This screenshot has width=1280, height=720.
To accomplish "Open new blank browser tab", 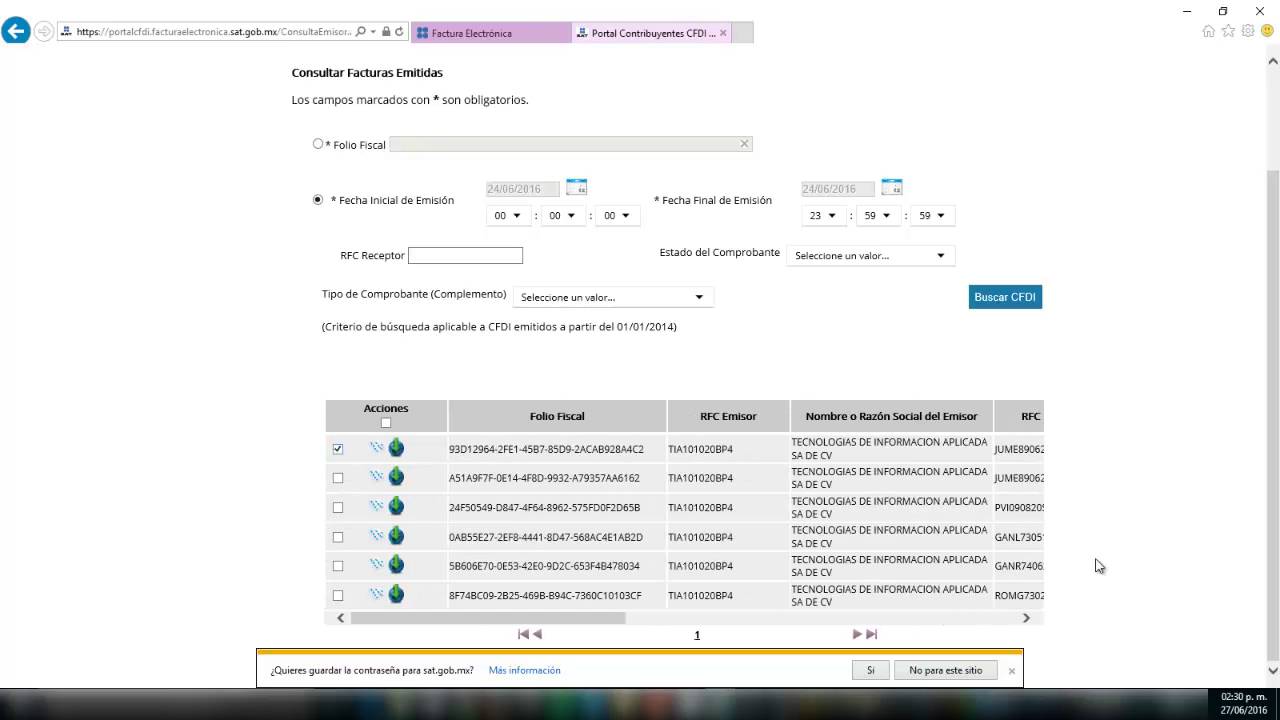I will 743,33.
